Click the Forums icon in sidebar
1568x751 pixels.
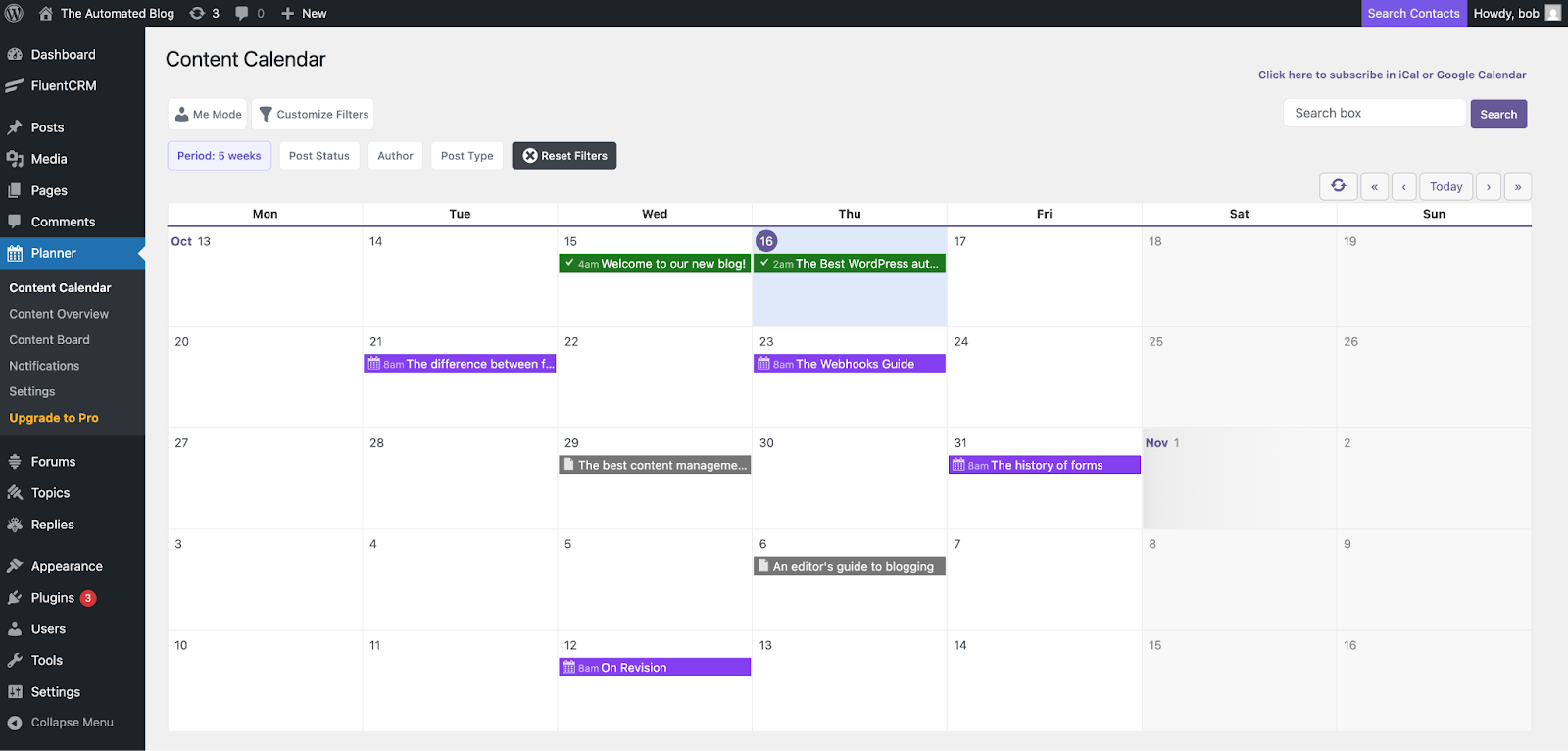pyautogui.click(x=15, y=461)
